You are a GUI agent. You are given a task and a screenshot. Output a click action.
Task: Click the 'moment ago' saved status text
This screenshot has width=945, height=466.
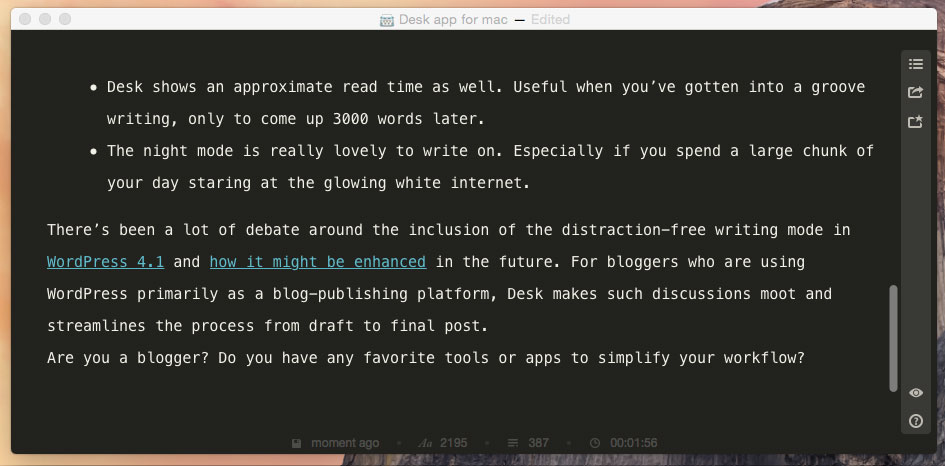345,443
